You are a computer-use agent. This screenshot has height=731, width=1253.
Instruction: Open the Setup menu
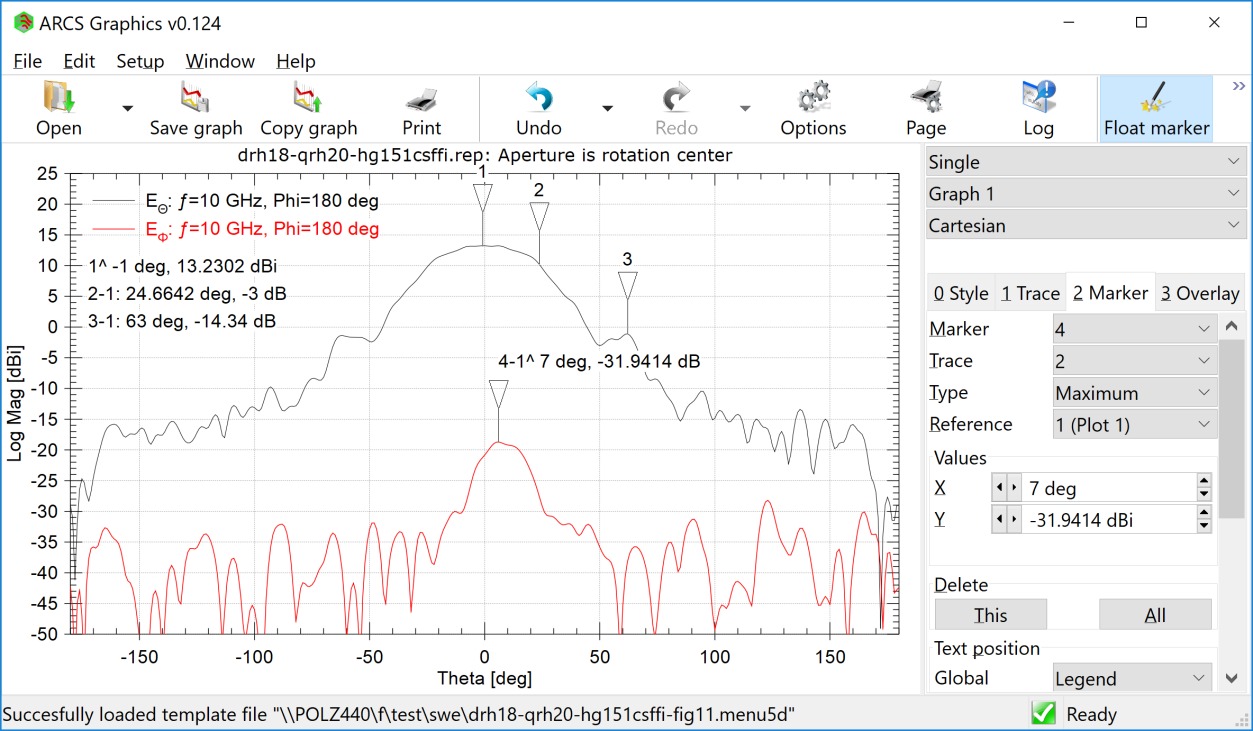[140, 61]
